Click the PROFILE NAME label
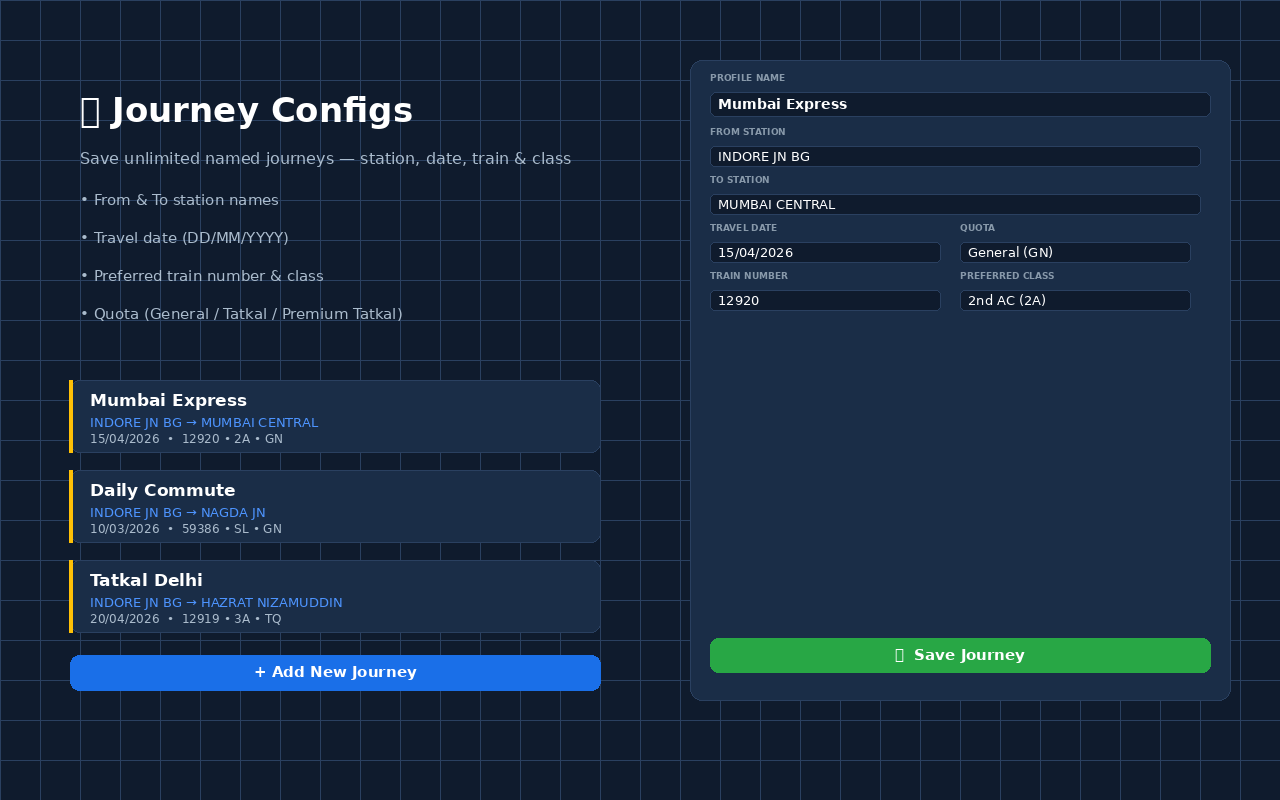Viewport: 1280px width, 800px height. point(747,78)
